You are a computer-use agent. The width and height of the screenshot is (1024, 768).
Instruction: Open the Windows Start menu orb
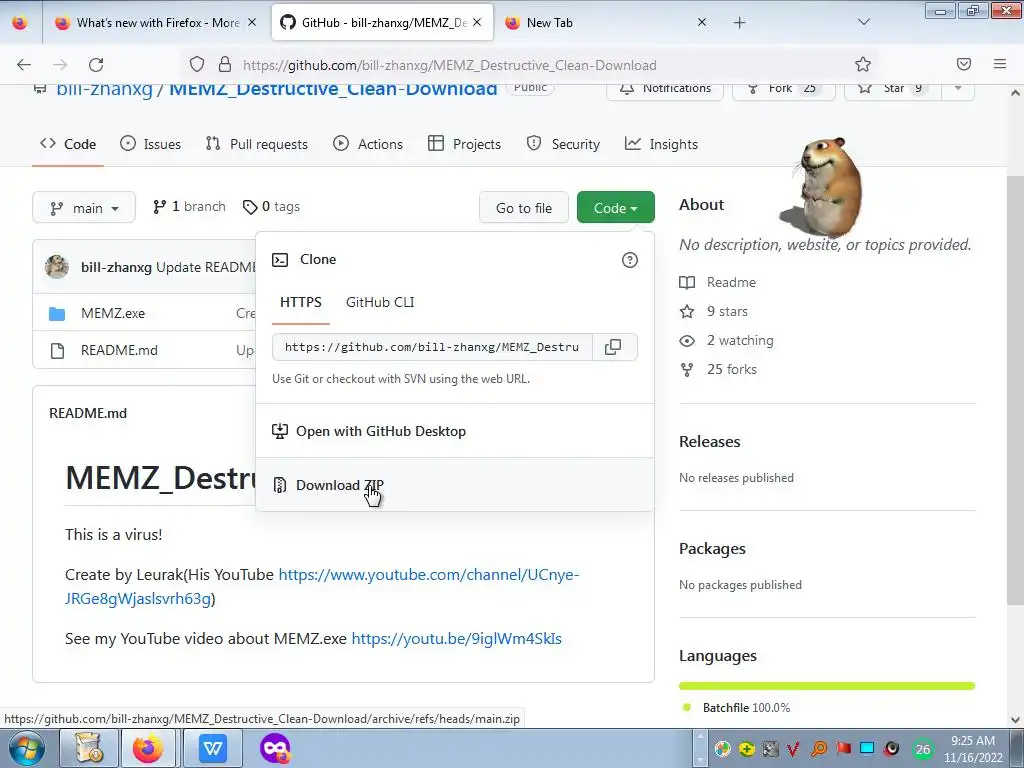pyautogui.click(x=27, y=749)
